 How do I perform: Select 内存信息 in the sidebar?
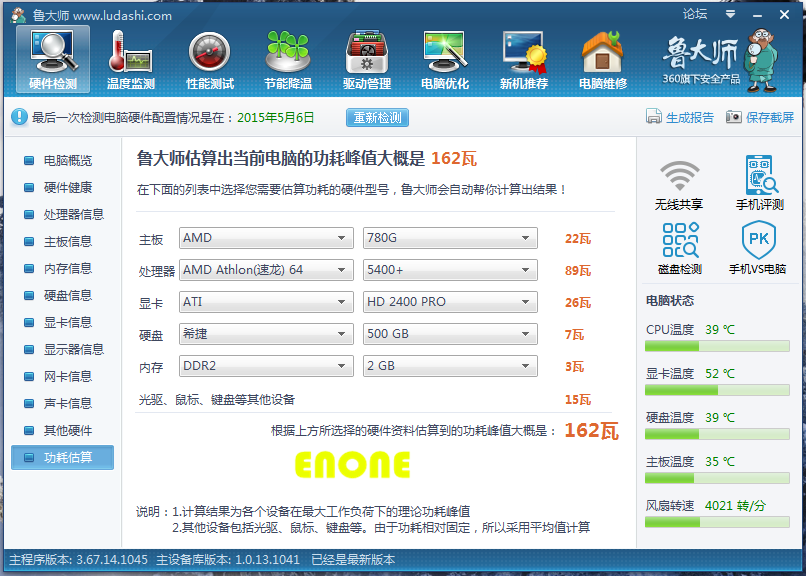(x=63, y=268)
